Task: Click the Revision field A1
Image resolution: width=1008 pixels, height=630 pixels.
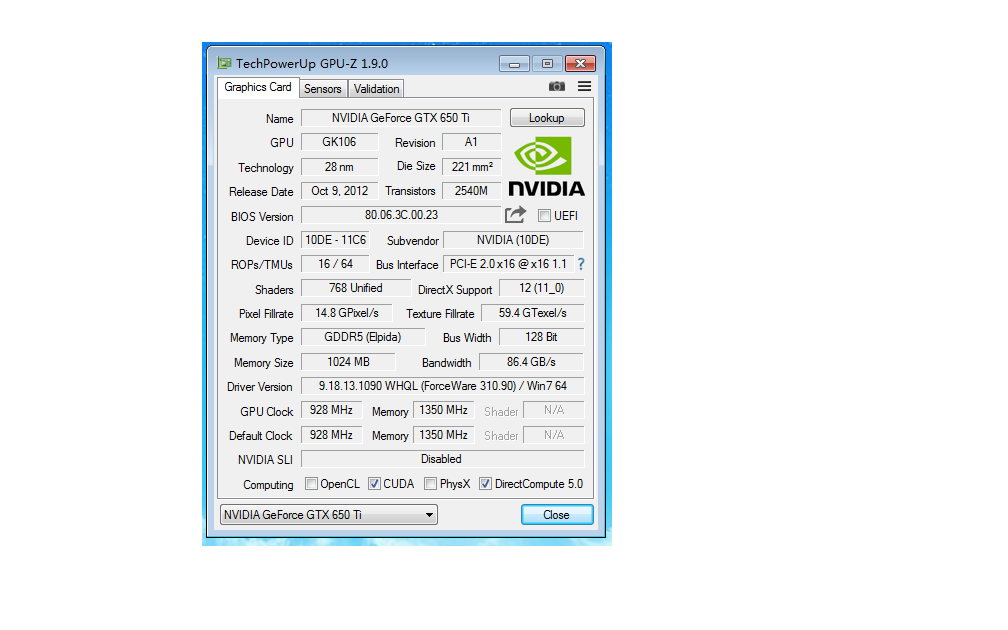Action: pyautogui.click(x=471, y=142)
